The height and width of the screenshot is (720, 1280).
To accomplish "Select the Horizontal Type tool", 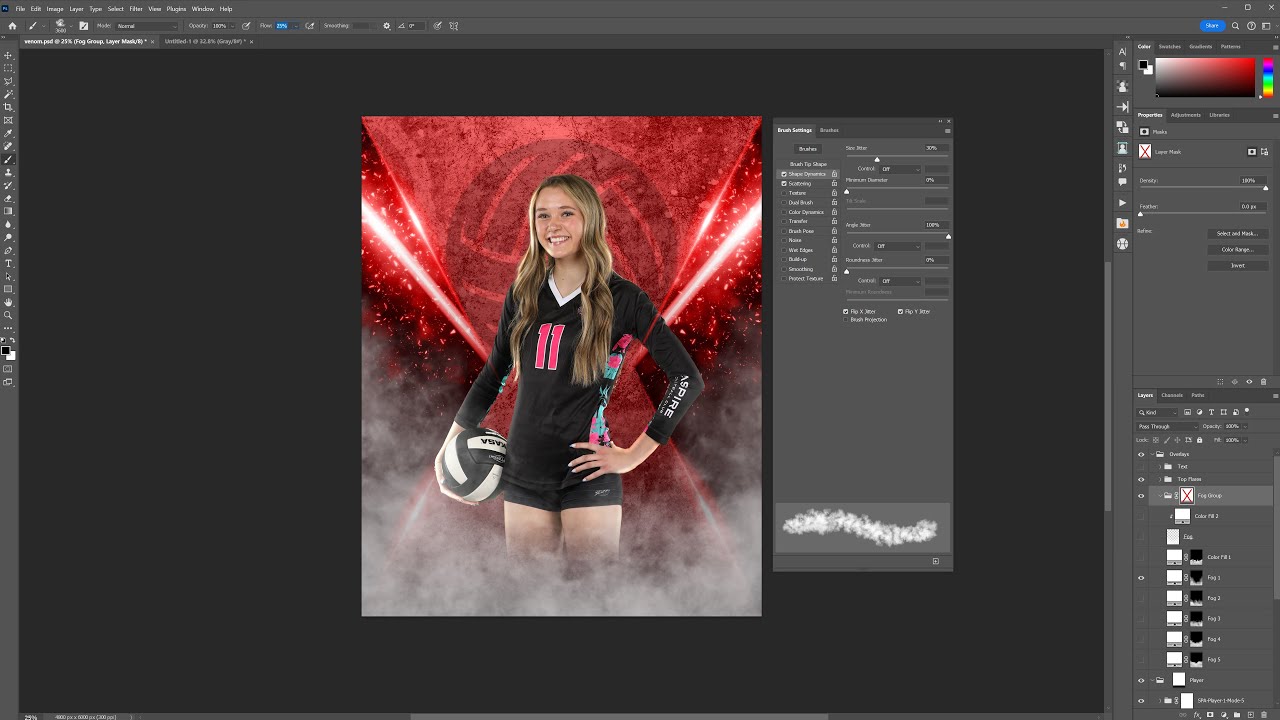I will pos(9,263).
